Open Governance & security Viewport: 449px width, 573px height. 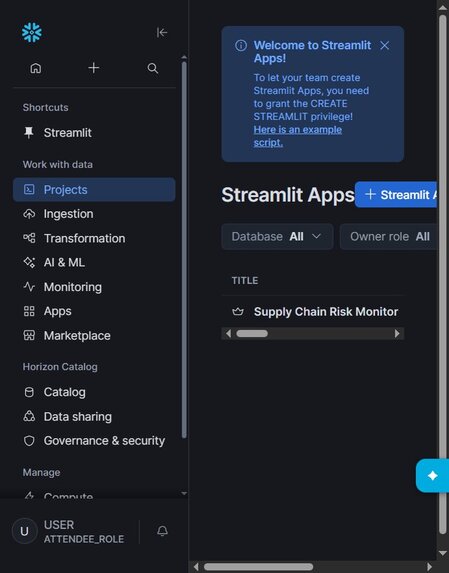(x=94, y=441)
